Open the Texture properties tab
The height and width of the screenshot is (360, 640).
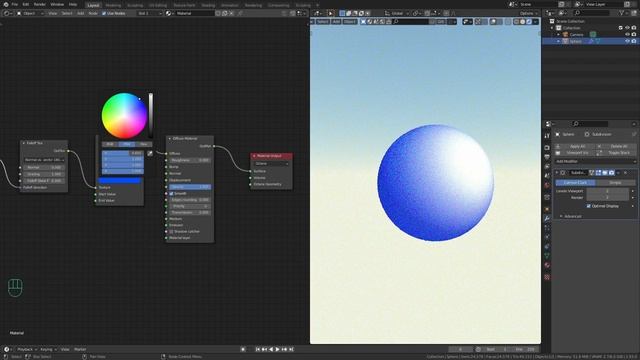tap(547, 277)
